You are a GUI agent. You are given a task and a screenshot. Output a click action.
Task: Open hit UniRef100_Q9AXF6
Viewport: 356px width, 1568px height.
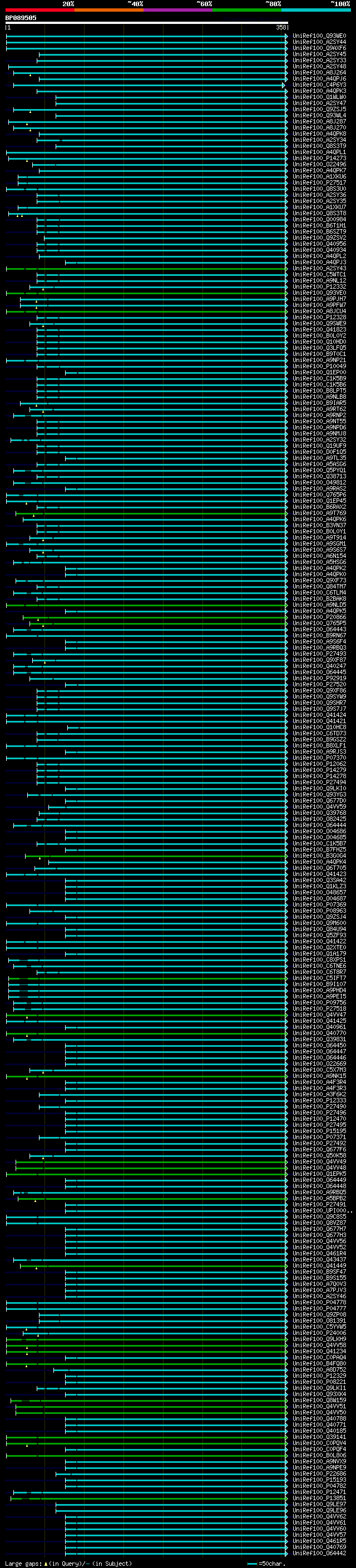[x=319, y=48]
